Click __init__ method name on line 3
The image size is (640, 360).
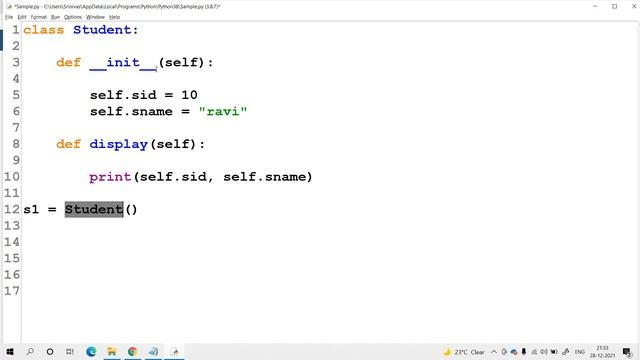pyautogui.click(x=123, y=63)
